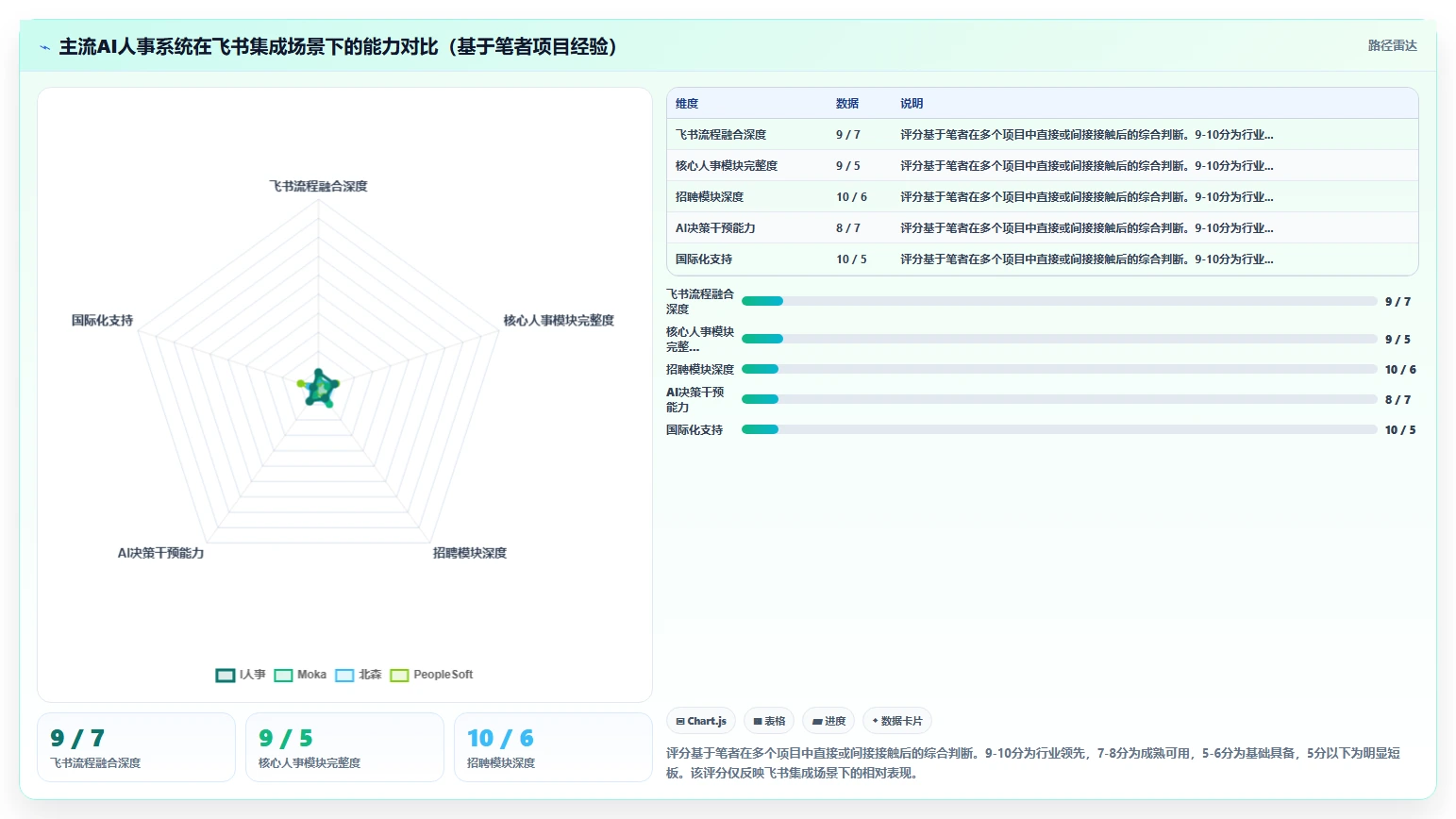Click the 10 / 5 value beside the 国际化支持 progress bar
Image resolution: width=1456 pixels, height=819 pixels.
(x=1400, y=430)
